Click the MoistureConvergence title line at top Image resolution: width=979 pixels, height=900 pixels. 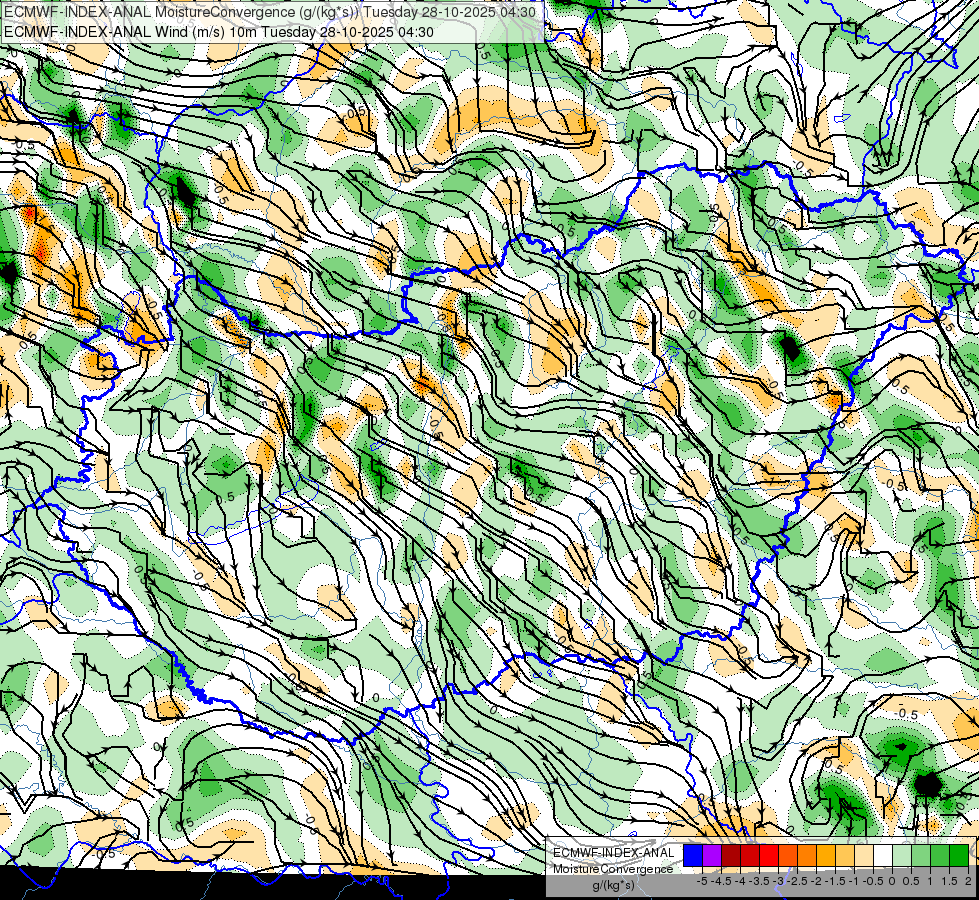[269, 12]
